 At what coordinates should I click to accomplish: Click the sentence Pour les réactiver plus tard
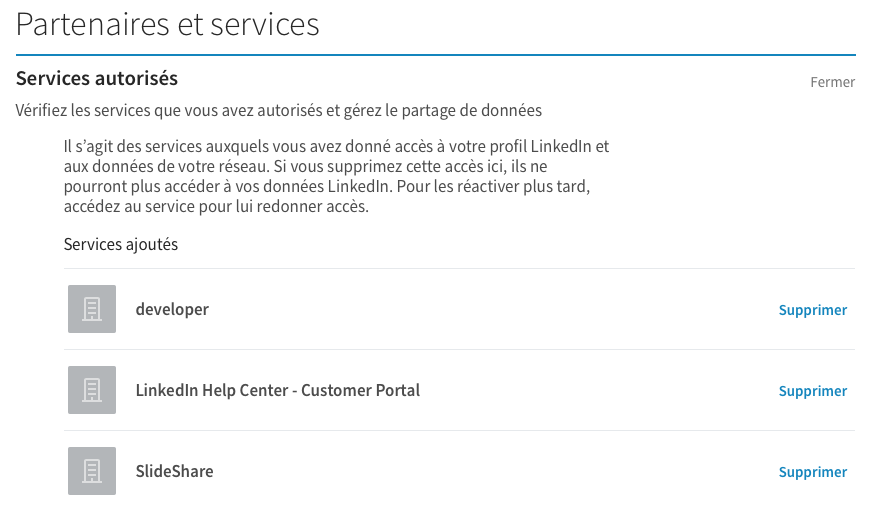[493, 186]
